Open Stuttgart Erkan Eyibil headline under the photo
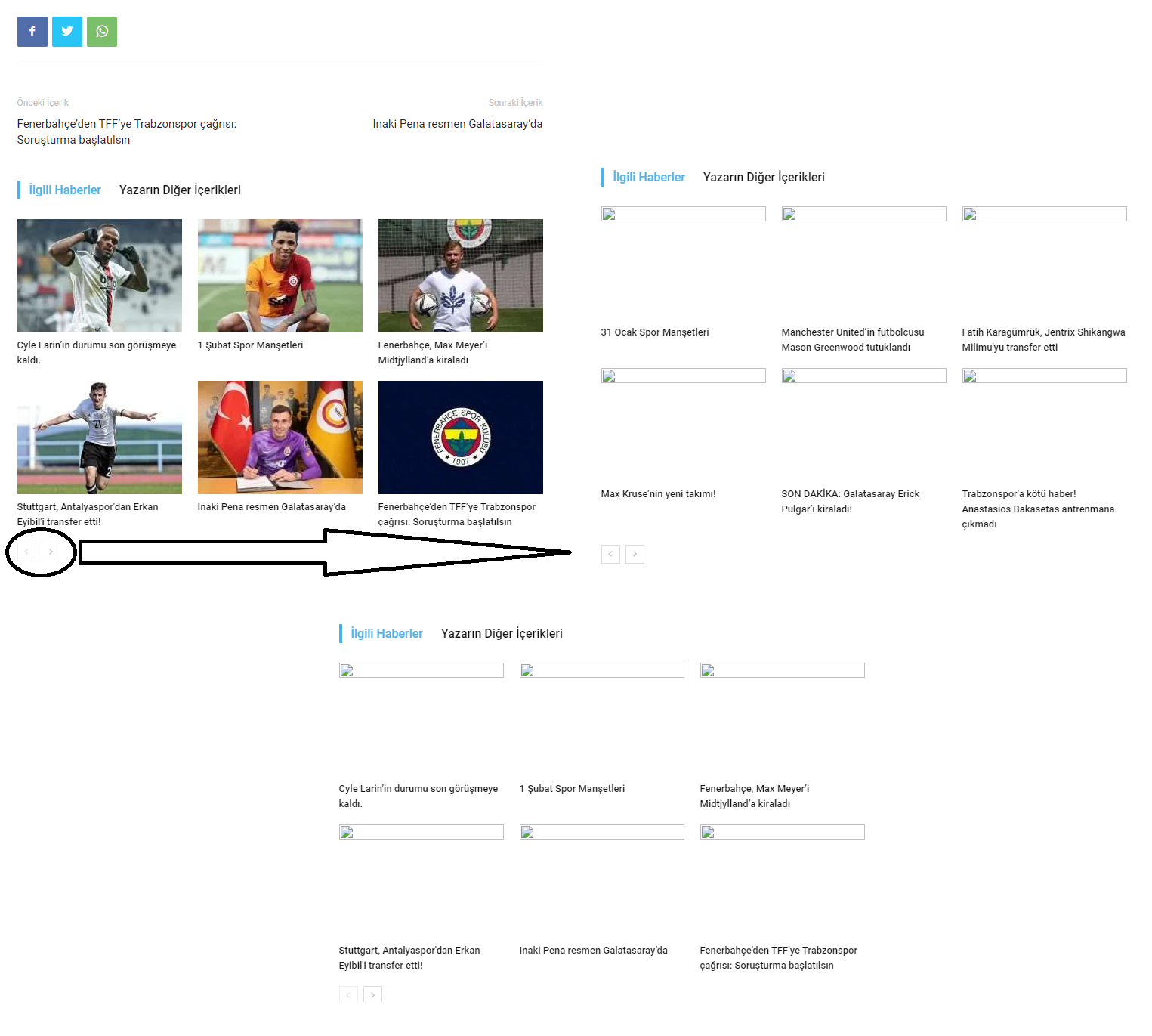This screenshot has width=1152, height=1036. (x=88, y=515)
